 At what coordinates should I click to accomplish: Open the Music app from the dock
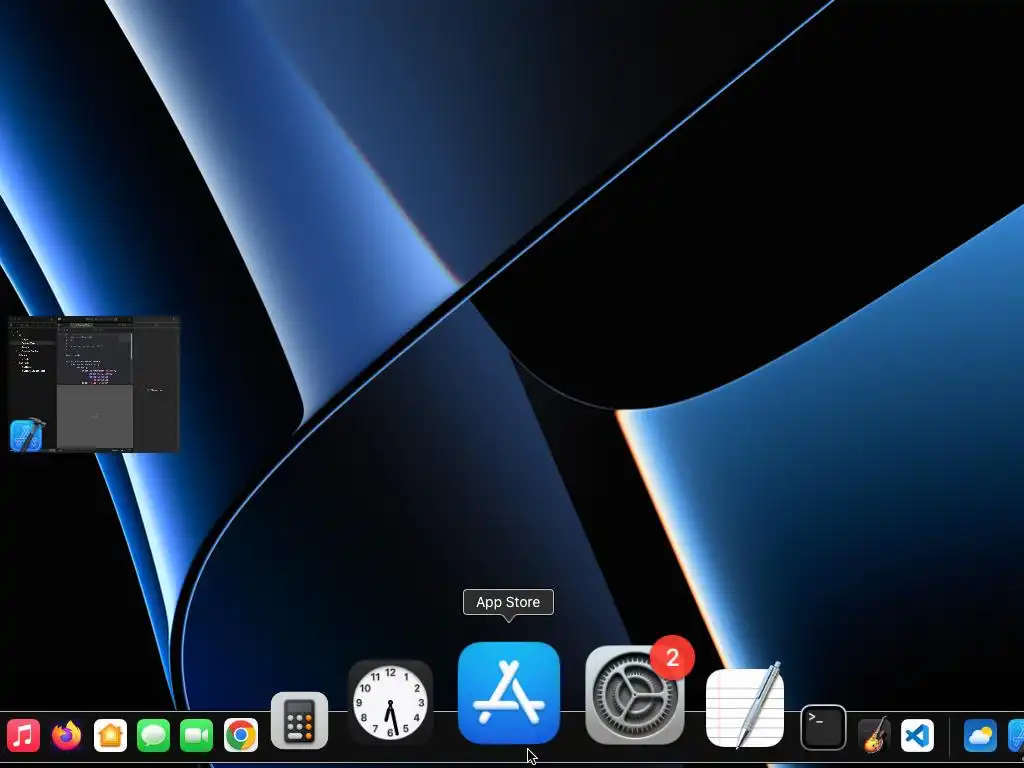[x=23, y=735]
